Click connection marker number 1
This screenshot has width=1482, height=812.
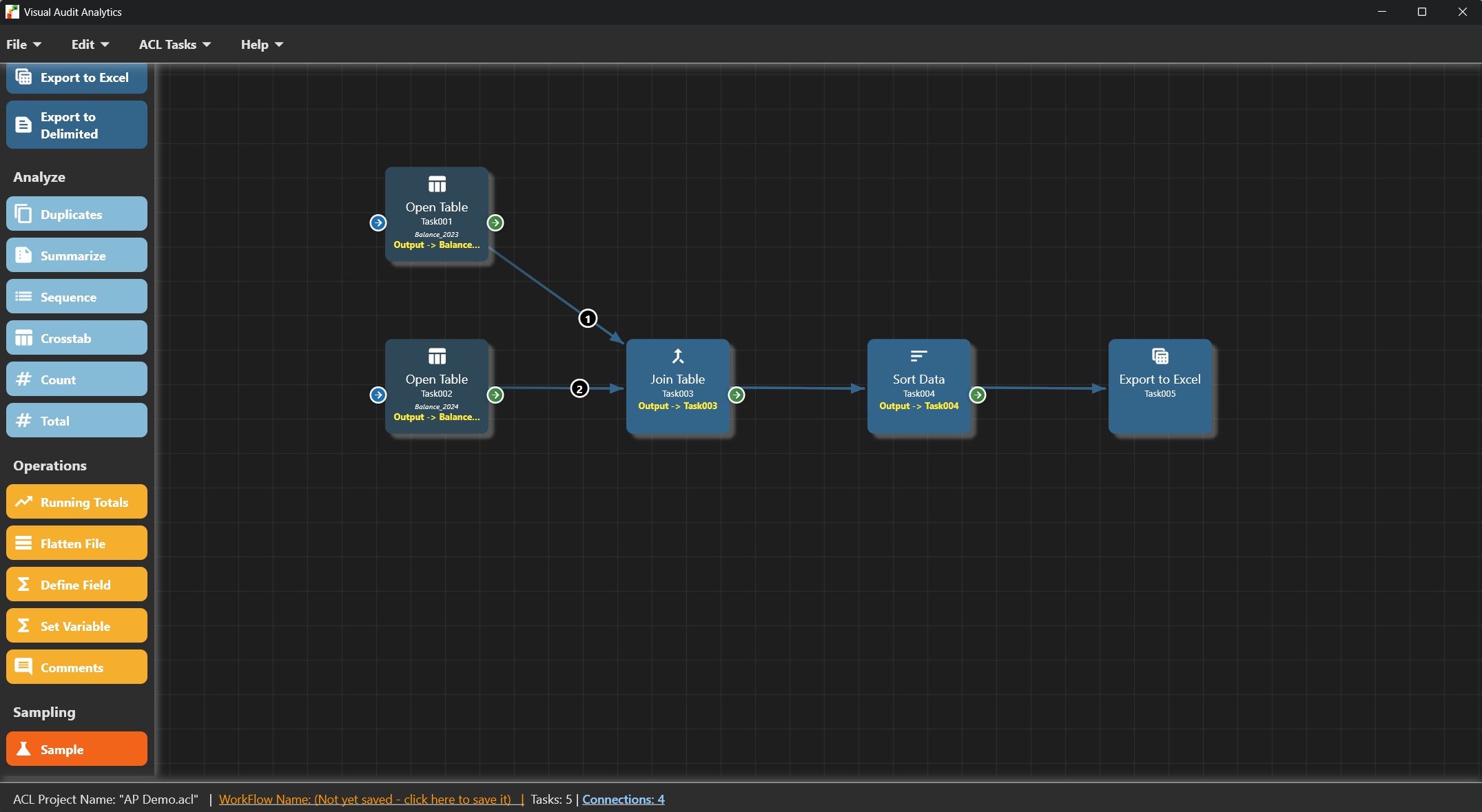pyautogui.click(x=588, y=318)
